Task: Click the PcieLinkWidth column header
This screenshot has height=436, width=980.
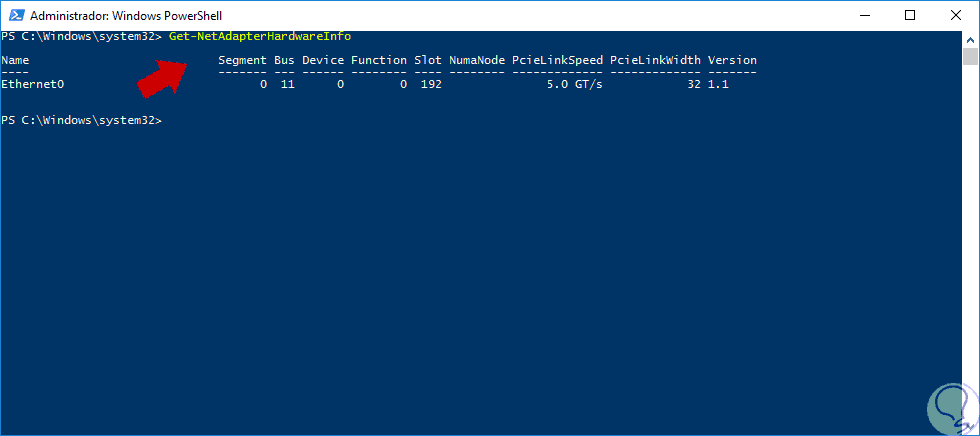Action: tap(655, 61)
